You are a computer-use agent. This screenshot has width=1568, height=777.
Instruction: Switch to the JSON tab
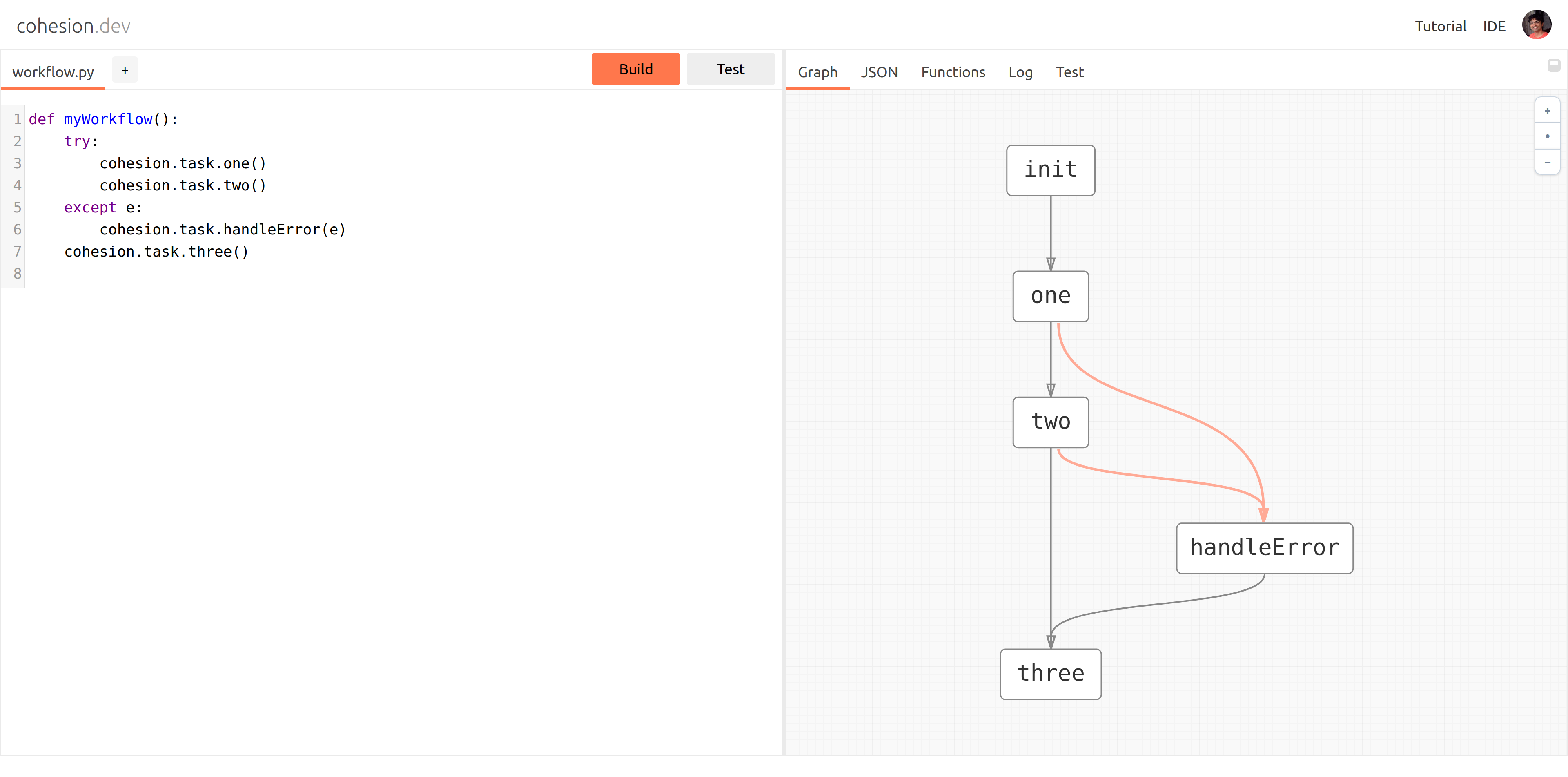point(878,72)
